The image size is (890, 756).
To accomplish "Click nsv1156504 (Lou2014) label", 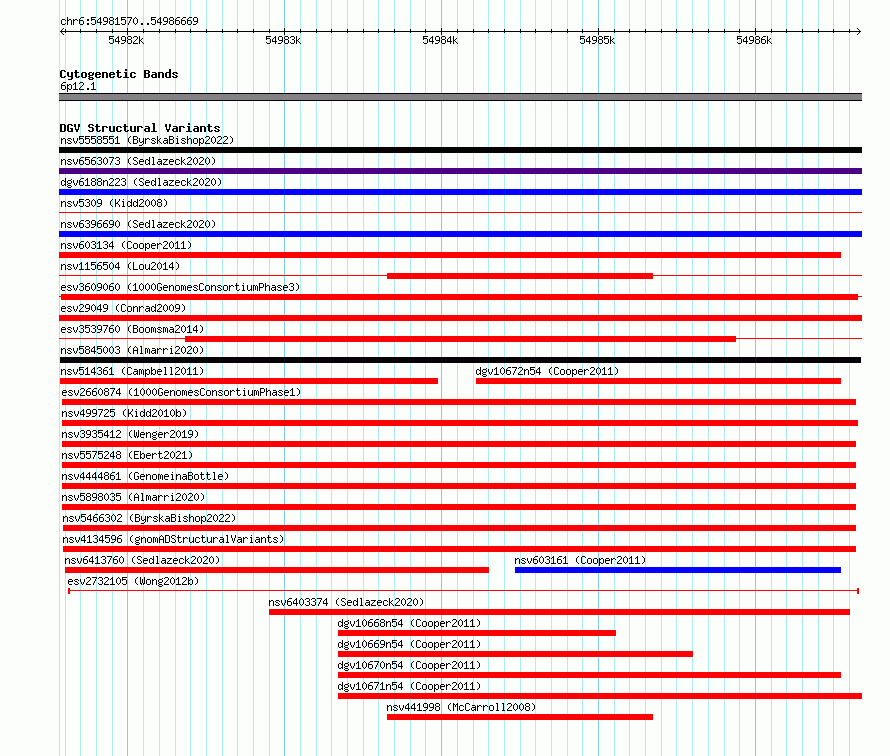I will point(120,266).
